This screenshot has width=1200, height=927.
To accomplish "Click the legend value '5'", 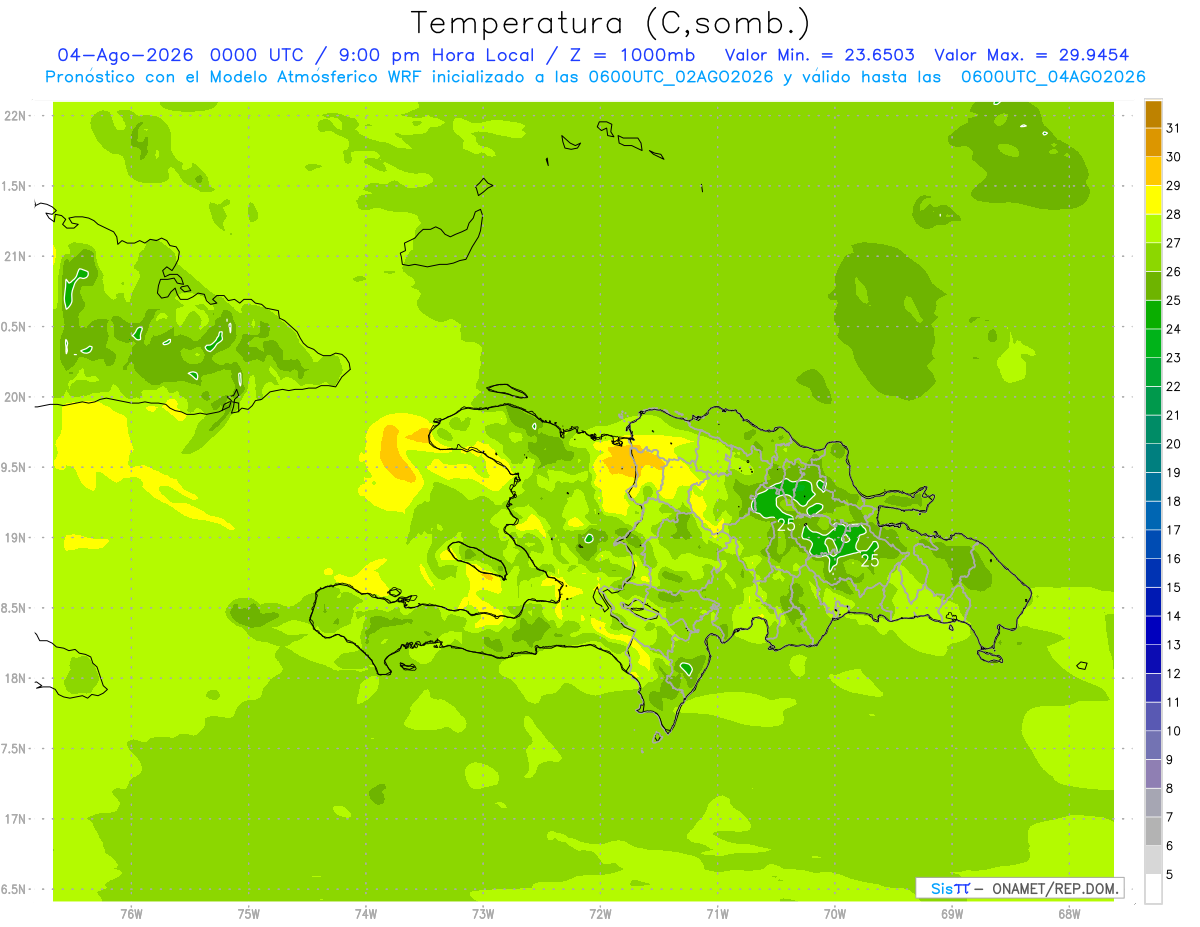I will 1170,876.
